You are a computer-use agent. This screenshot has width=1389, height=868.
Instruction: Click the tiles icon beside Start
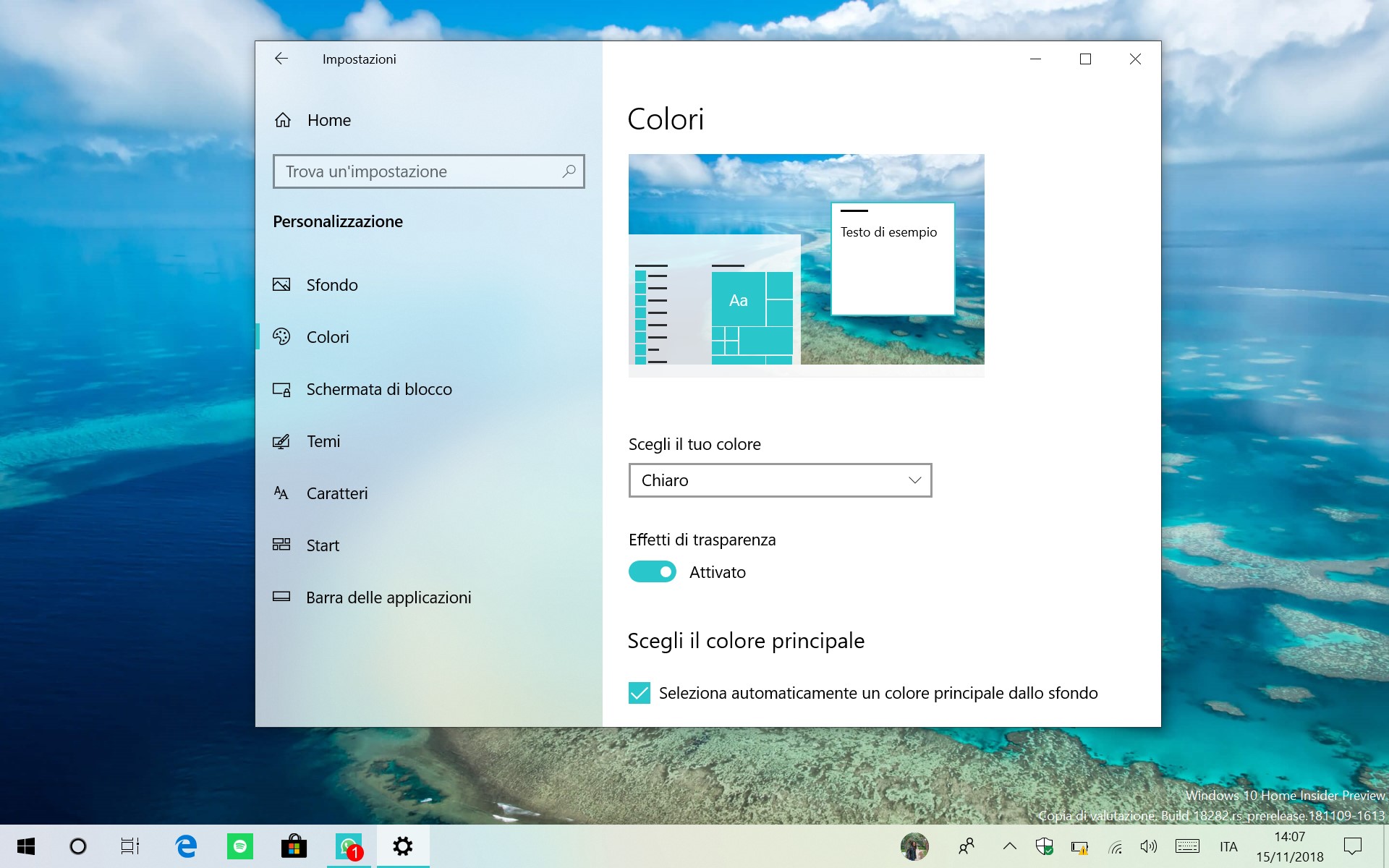point(281,545)
